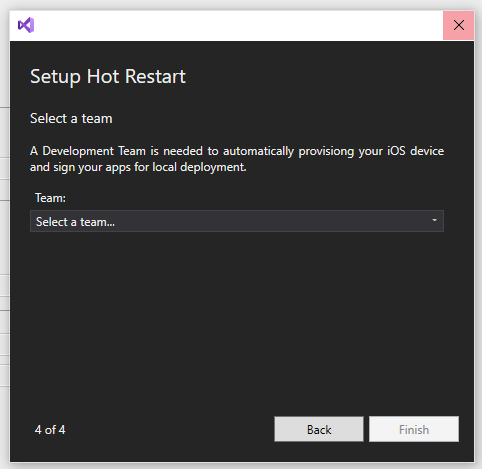Click the Visual Studio logo icon
The height and width of the screenshot is (469, 482).
[x=26, y=25]
